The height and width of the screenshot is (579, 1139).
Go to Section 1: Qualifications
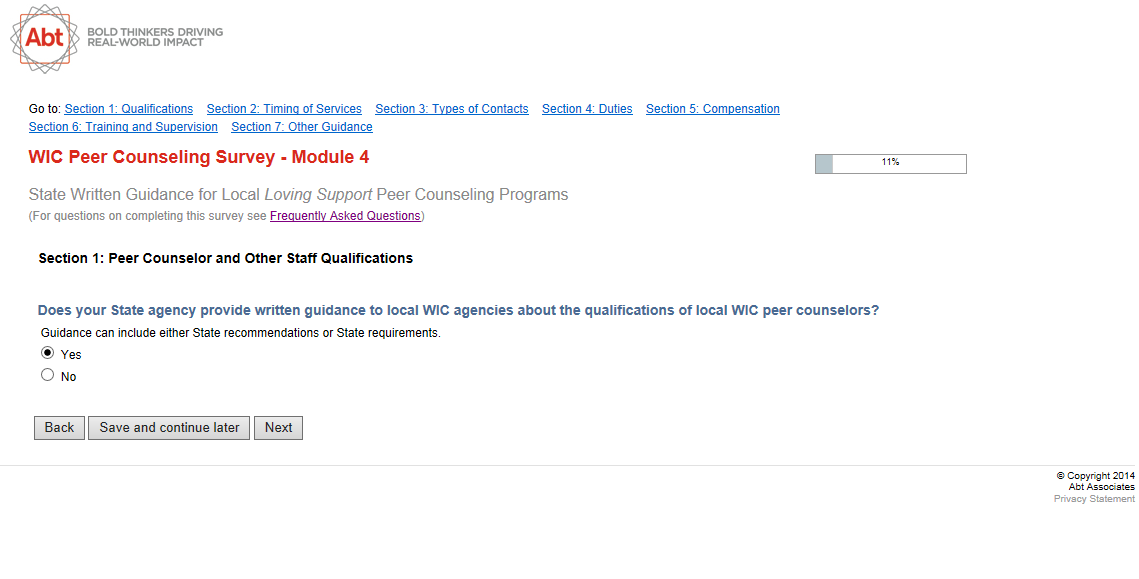128,109
